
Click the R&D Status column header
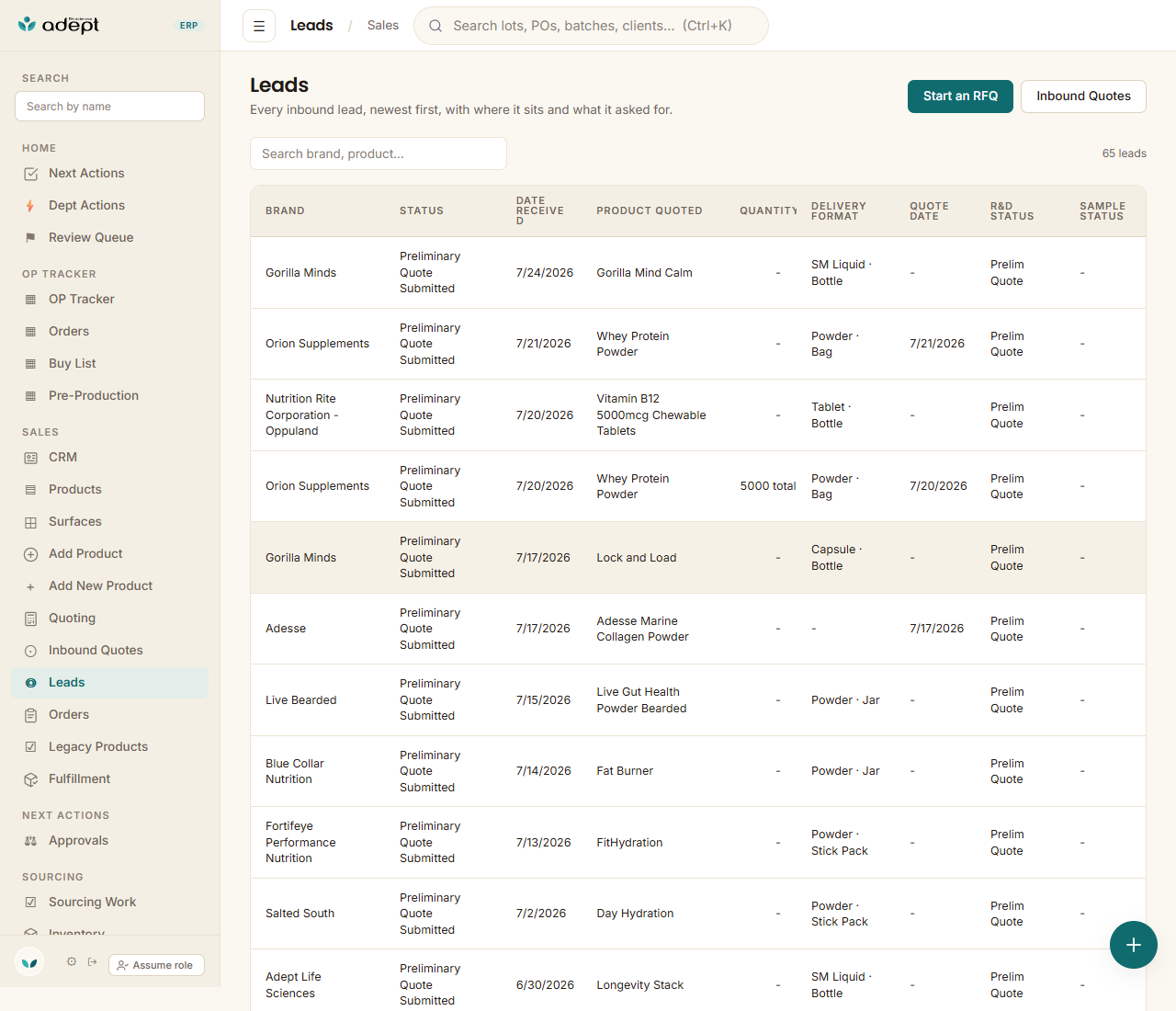[1012, 211]
